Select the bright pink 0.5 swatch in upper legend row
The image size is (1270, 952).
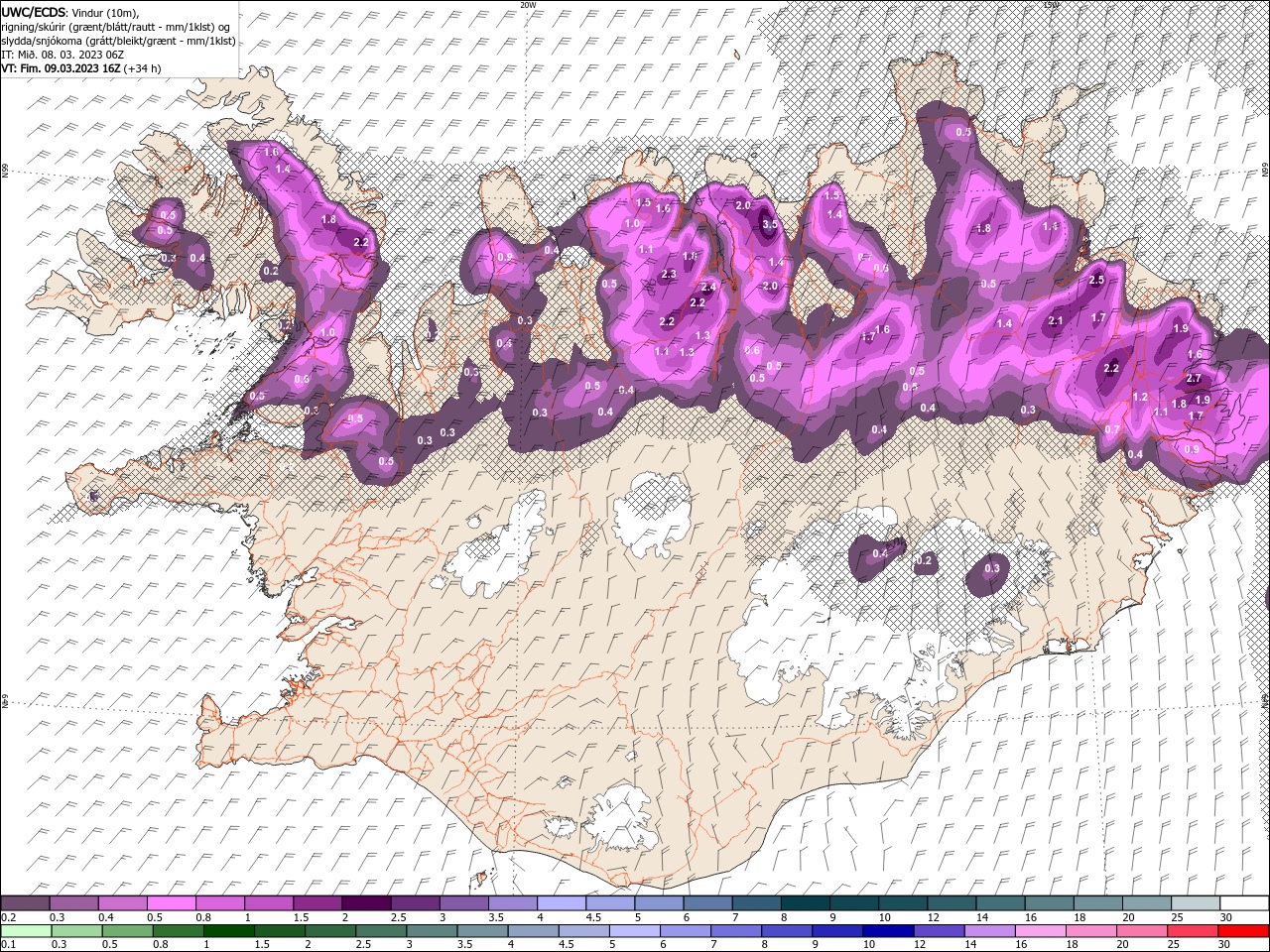click(172, 903)
